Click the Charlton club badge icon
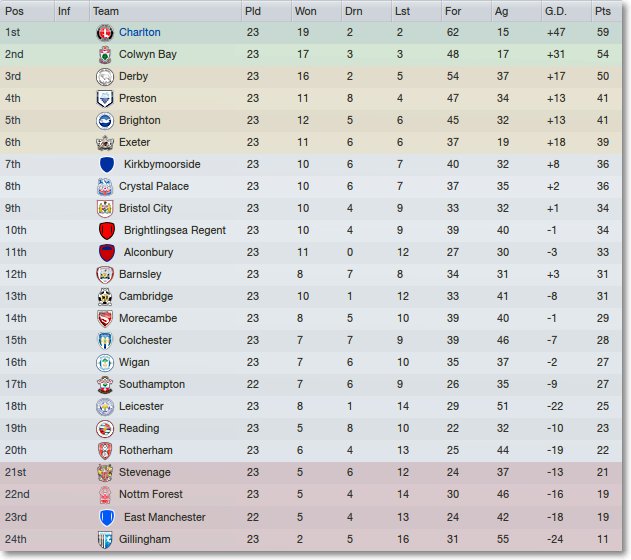This screenshot has height=560, width=631. (105, 33)
